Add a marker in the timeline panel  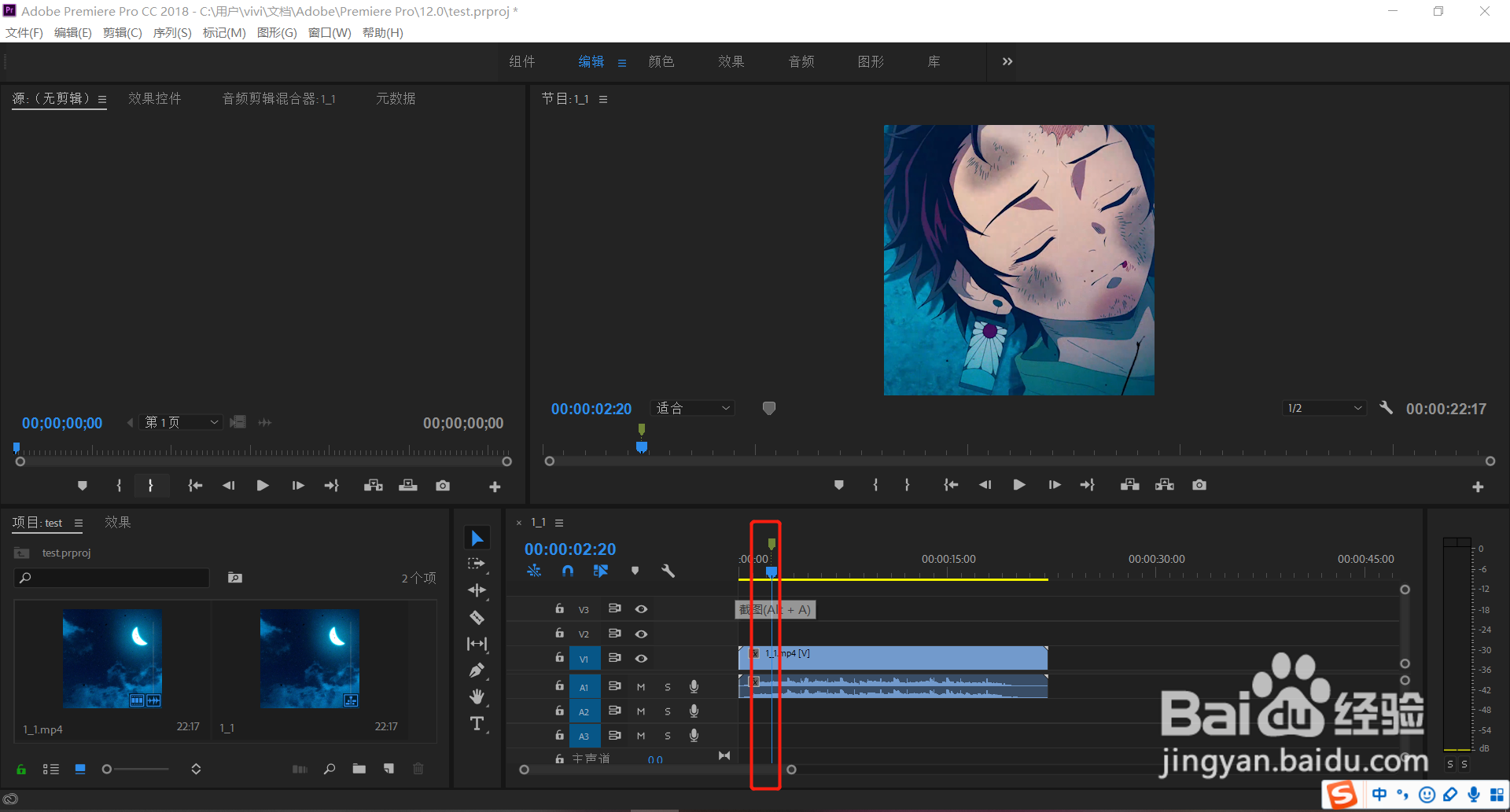point(635,571)
